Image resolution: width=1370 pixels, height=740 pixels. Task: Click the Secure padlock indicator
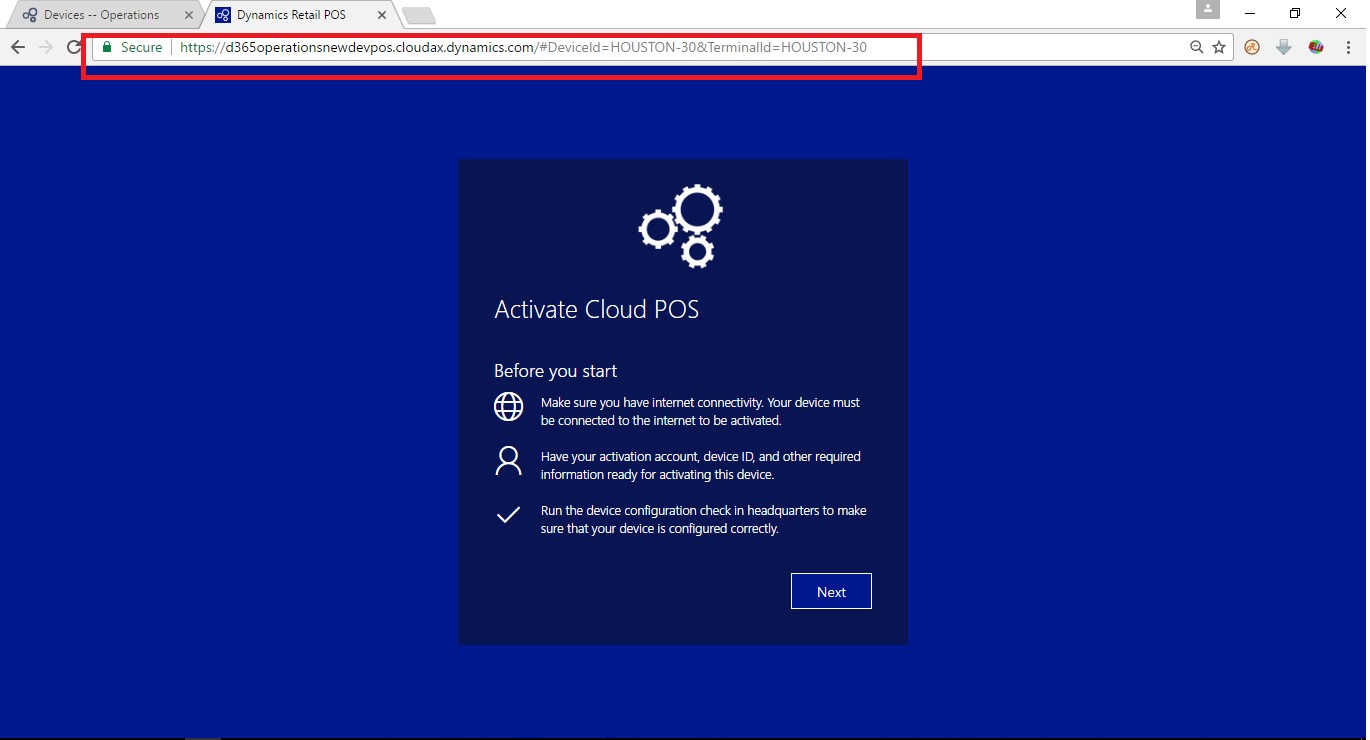(132, 47)
